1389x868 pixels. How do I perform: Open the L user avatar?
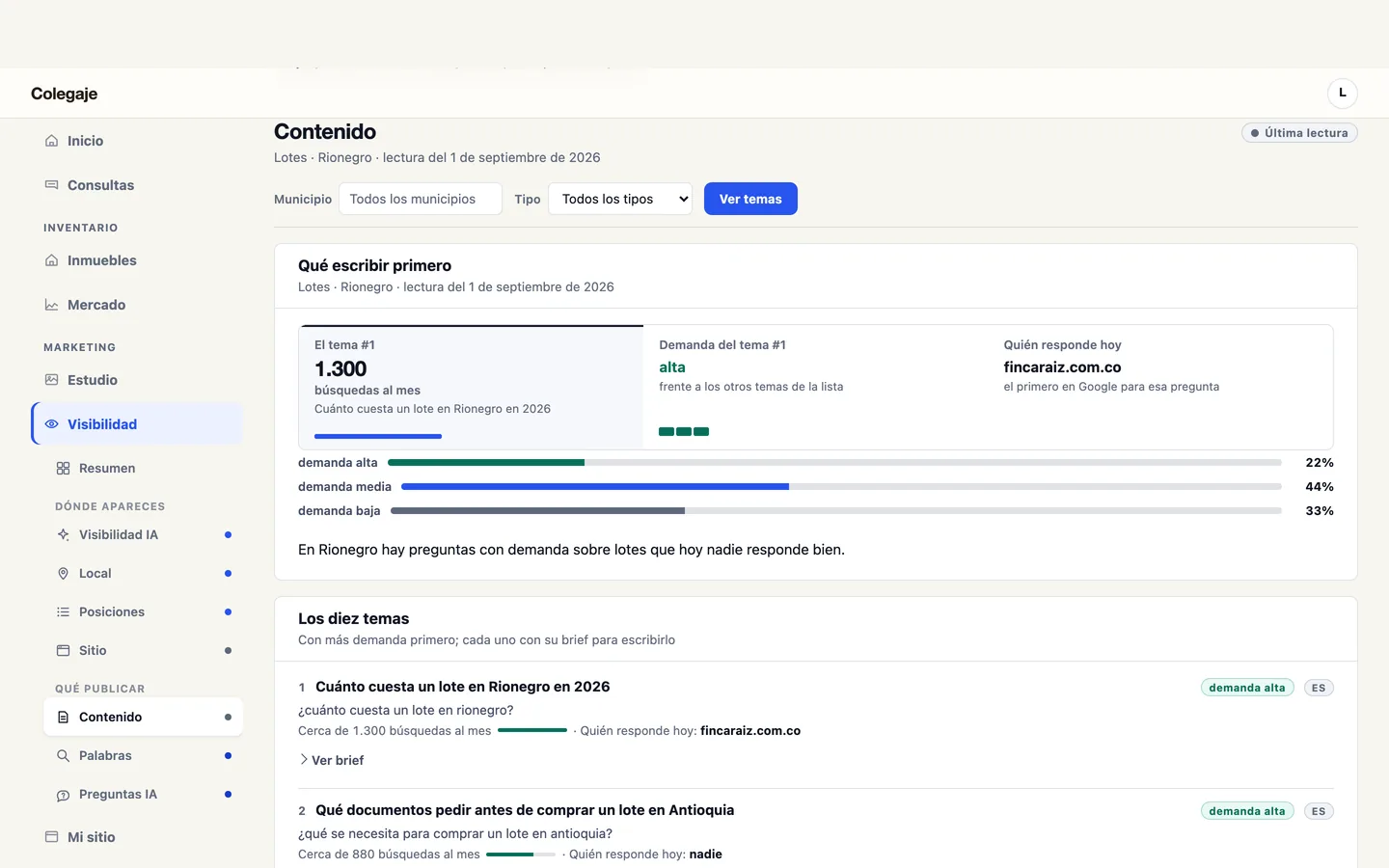(x=1342, y=93)
